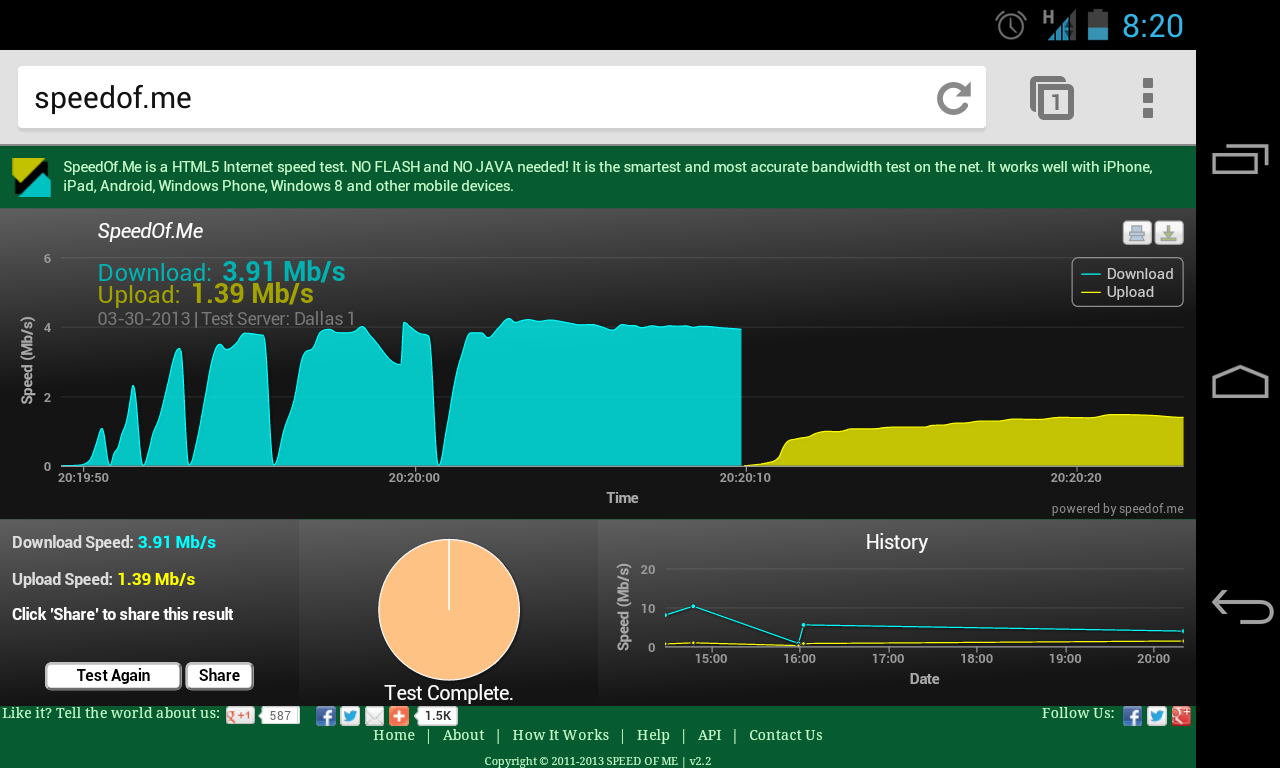Image resolution: width=1280 pixels, height=768 pixels.
Task: Tap the Test Complete. status text
Action: coord(449,693)
